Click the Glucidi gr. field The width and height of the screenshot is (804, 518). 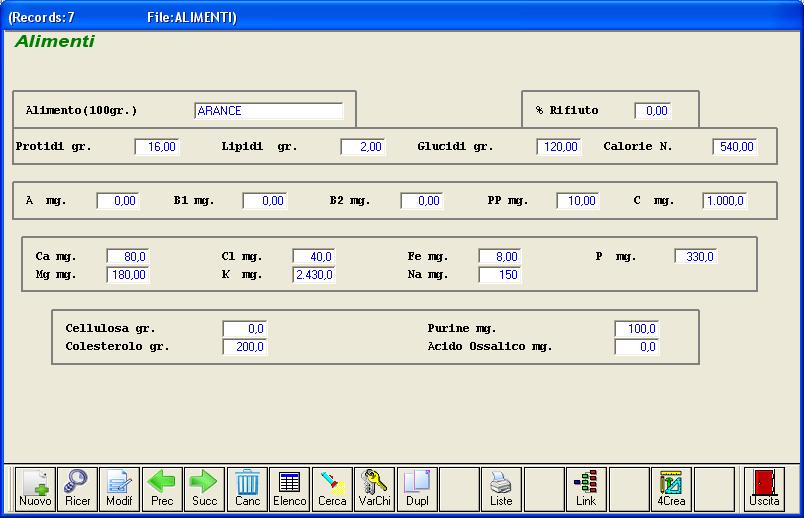pyautogui.click(x=559, y=147)
